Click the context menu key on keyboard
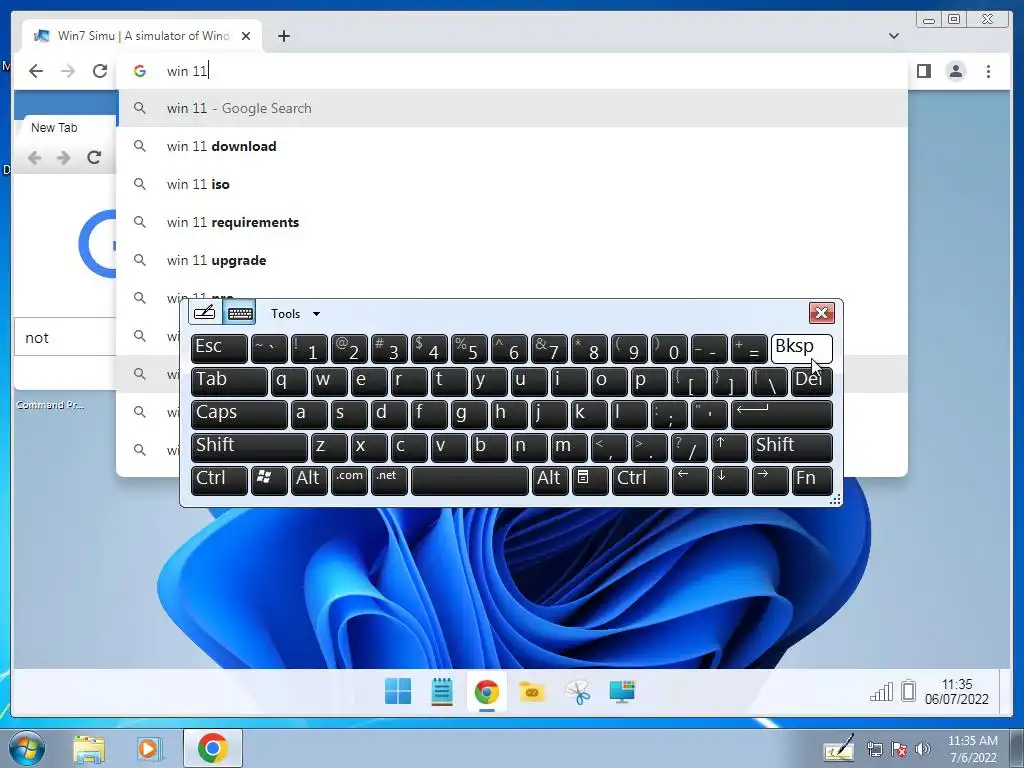 coord(590,480)
